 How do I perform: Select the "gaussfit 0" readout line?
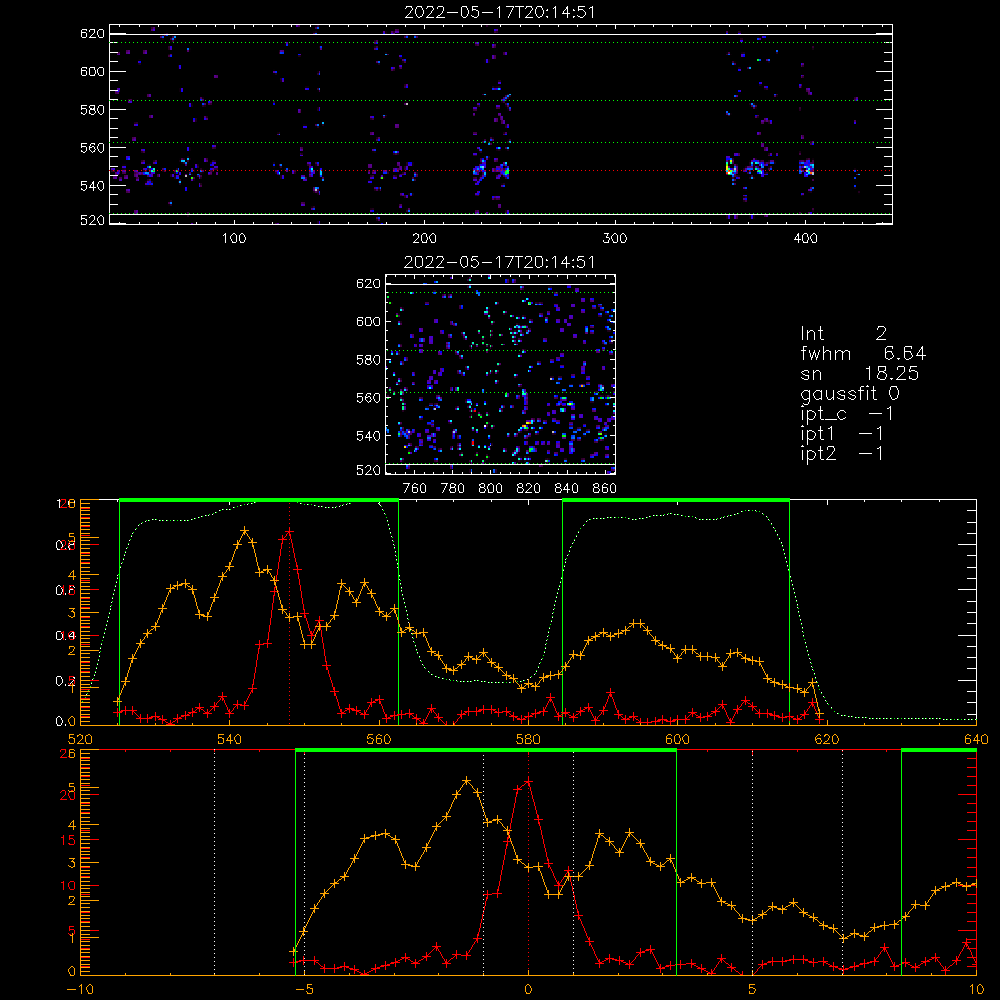(x=850, y=393)
